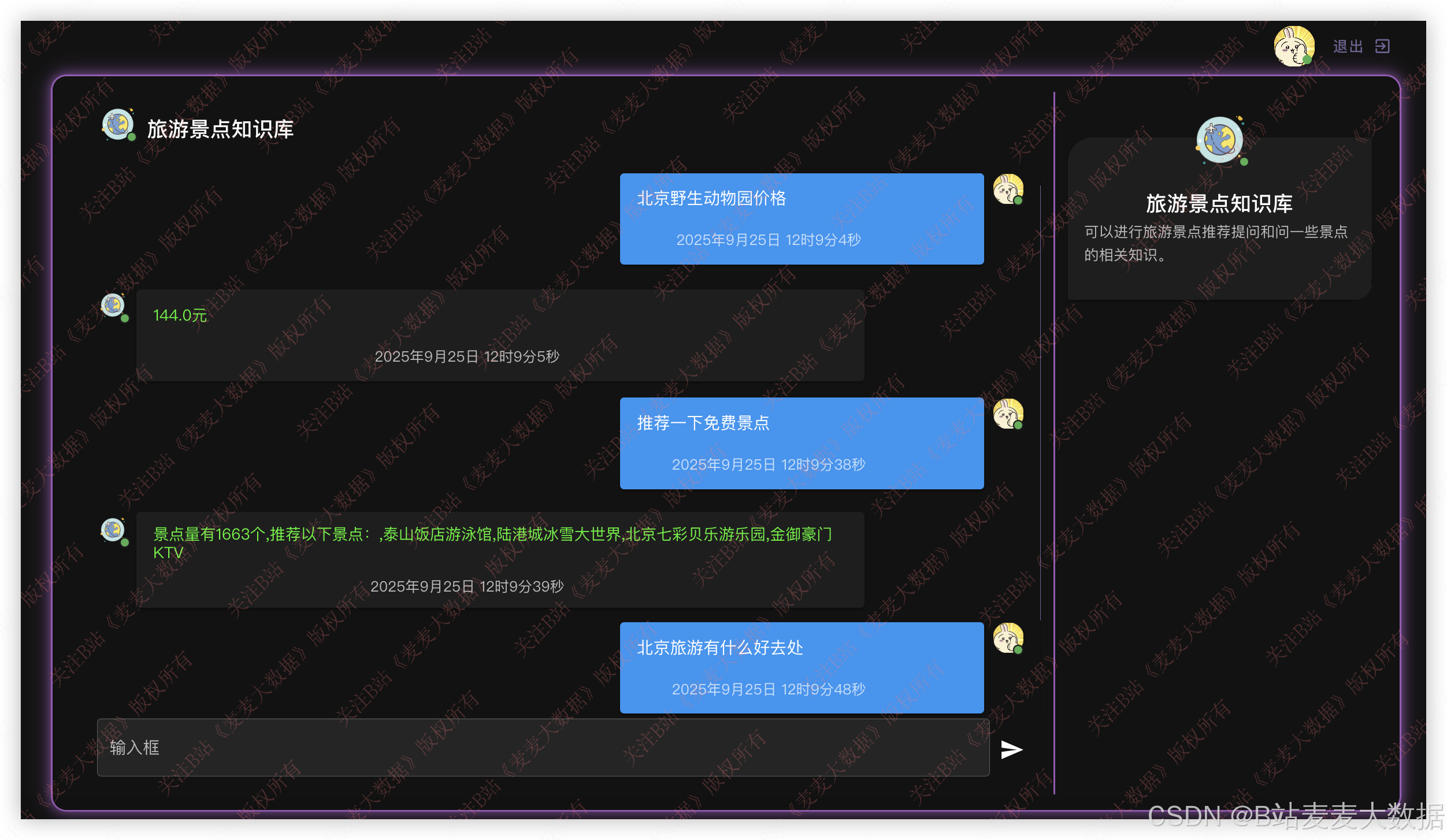Click the reply starting 景点量有1663个

coord(492,543)
